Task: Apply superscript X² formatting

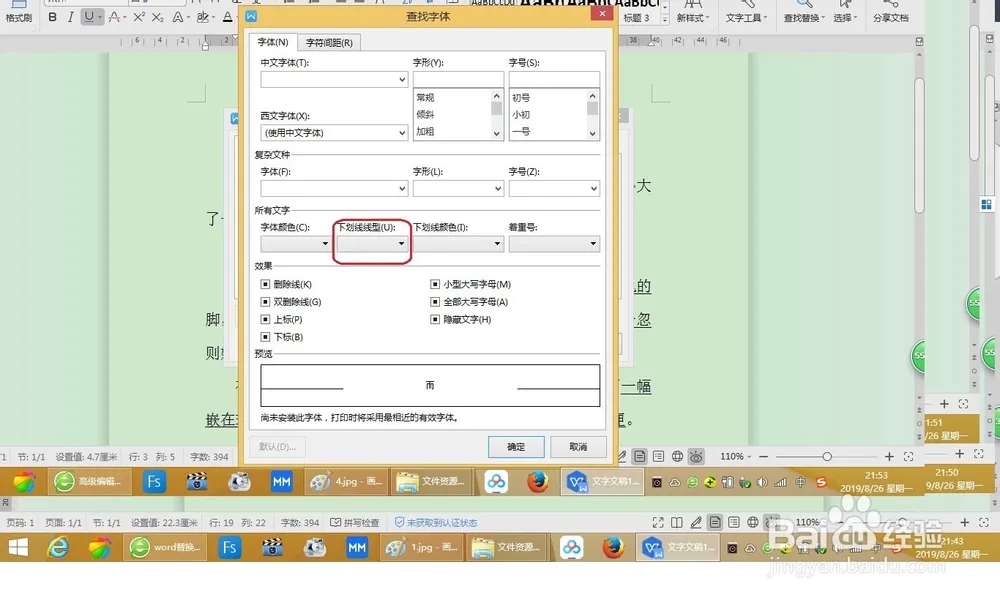Action: (139, 17)
